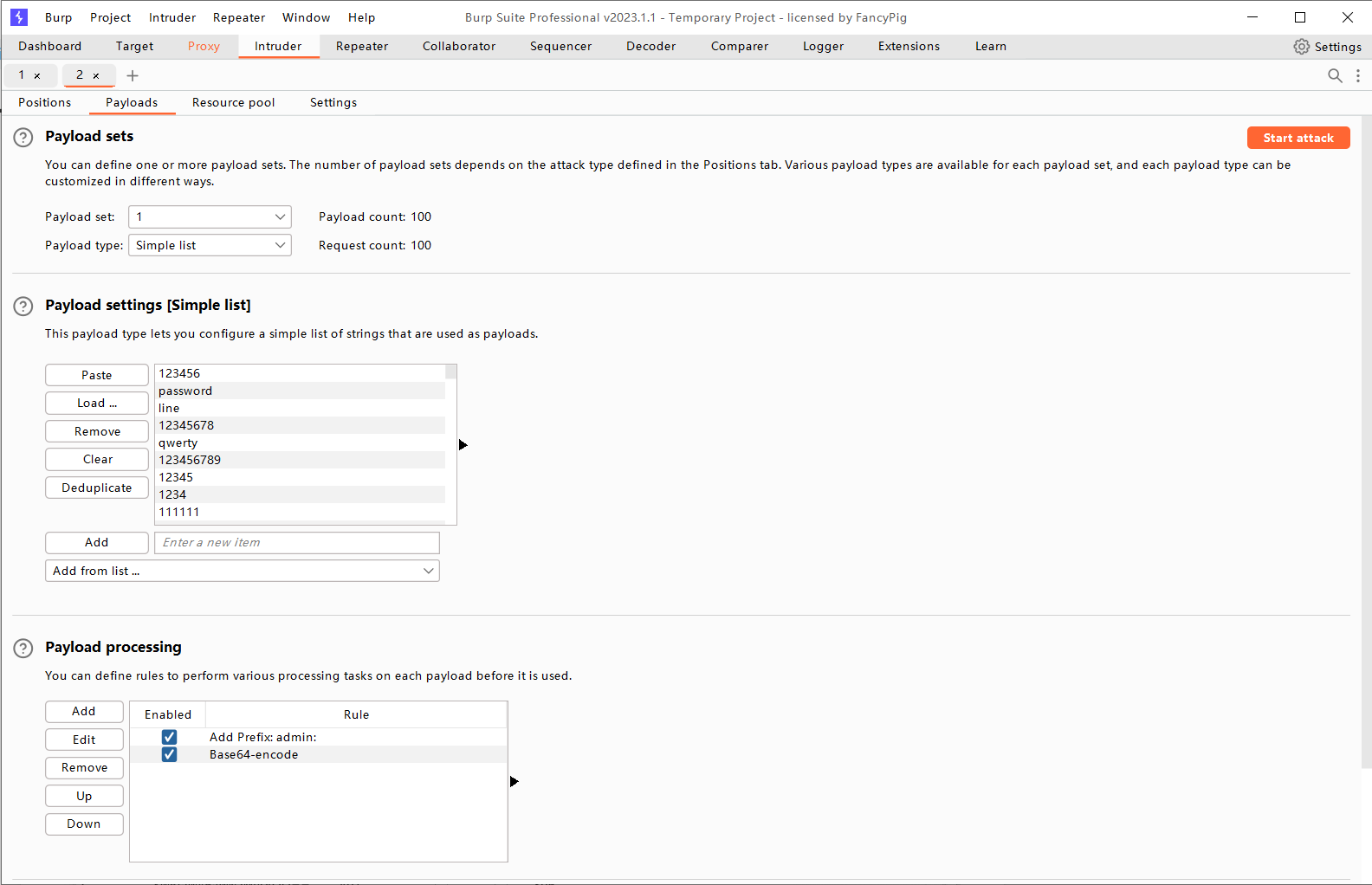
Task: Open the Project menu
Action: (110, 17)
